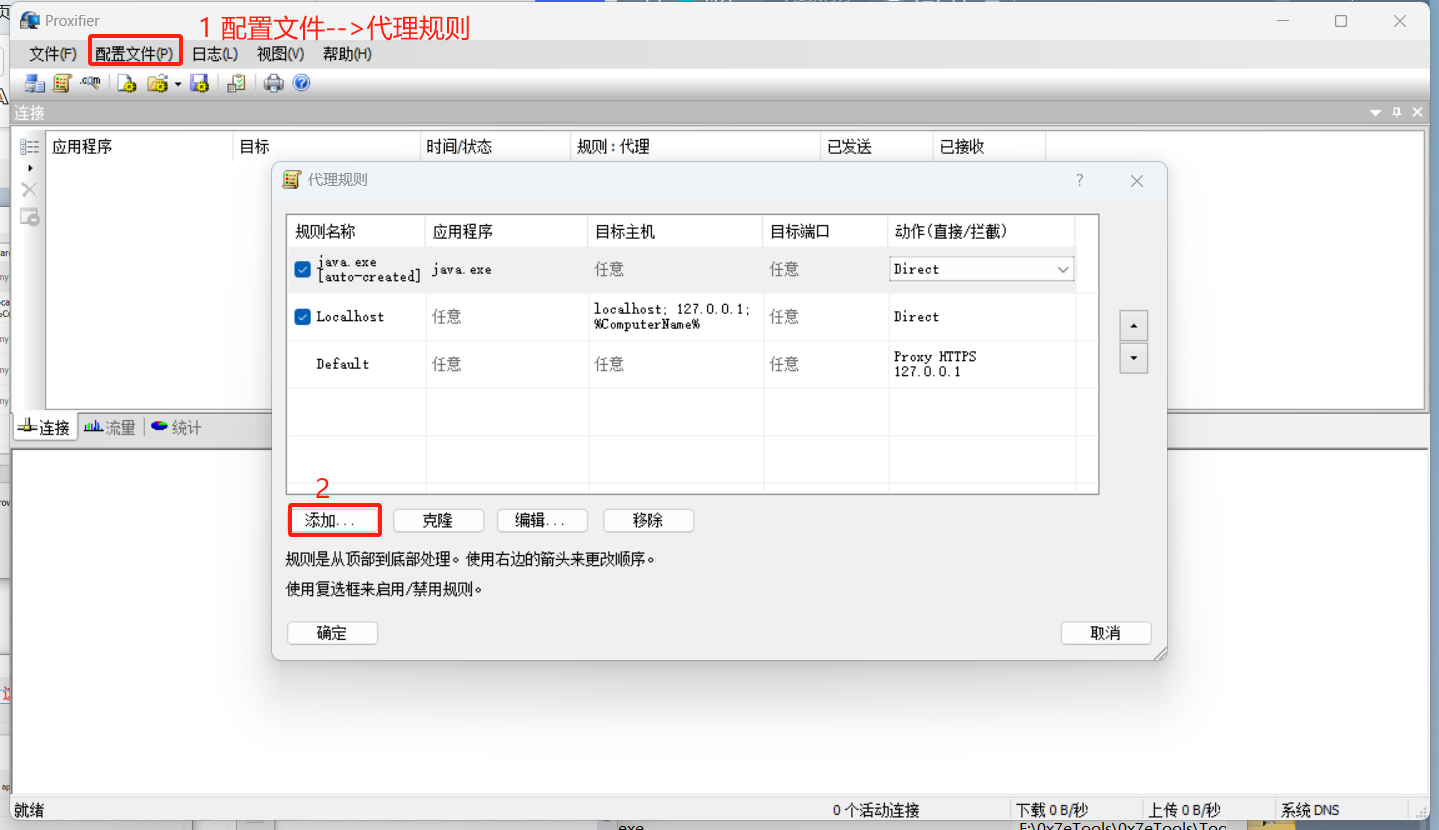The height and width of the screenshot is (830, 1439).
Task: Open the print toolbar icon
Action: [272, 82]
